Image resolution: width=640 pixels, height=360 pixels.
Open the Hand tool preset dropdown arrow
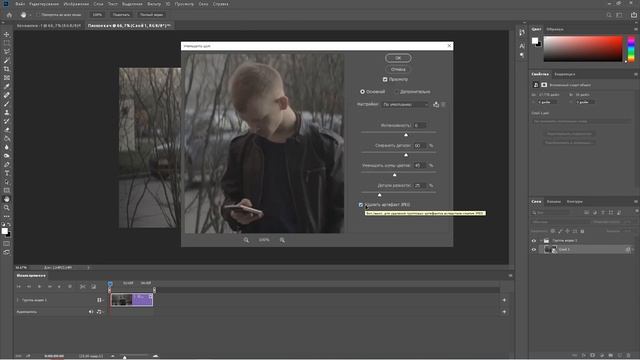(30, 15)
